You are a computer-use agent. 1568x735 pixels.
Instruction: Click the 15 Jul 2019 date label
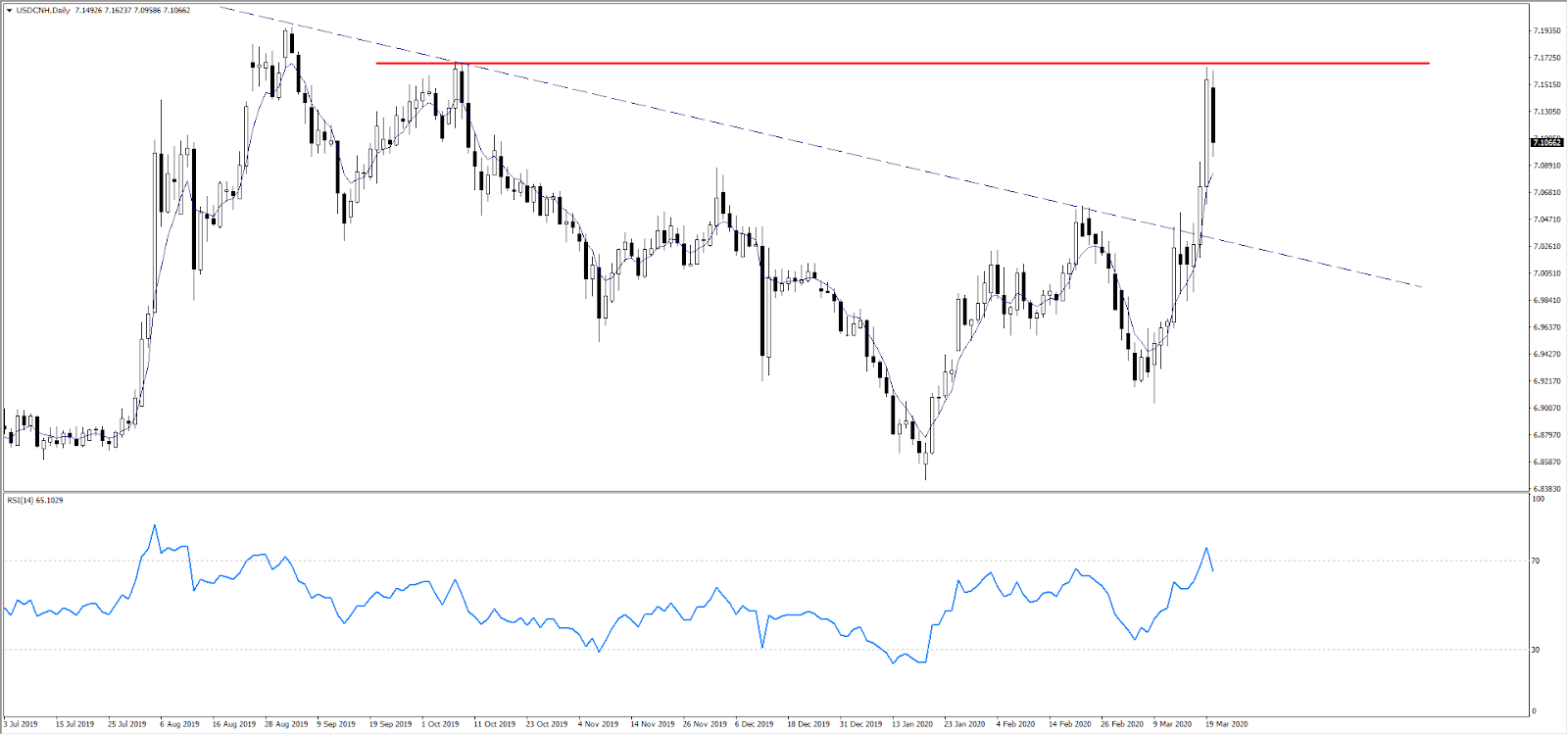point(74,724)
